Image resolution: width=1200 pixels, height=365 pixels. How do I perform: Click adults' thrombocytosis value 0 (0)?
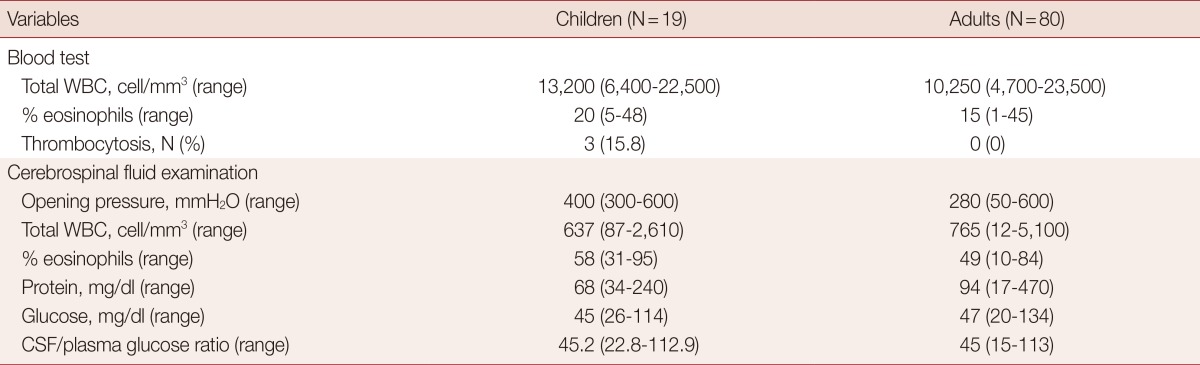point(1015,144)
